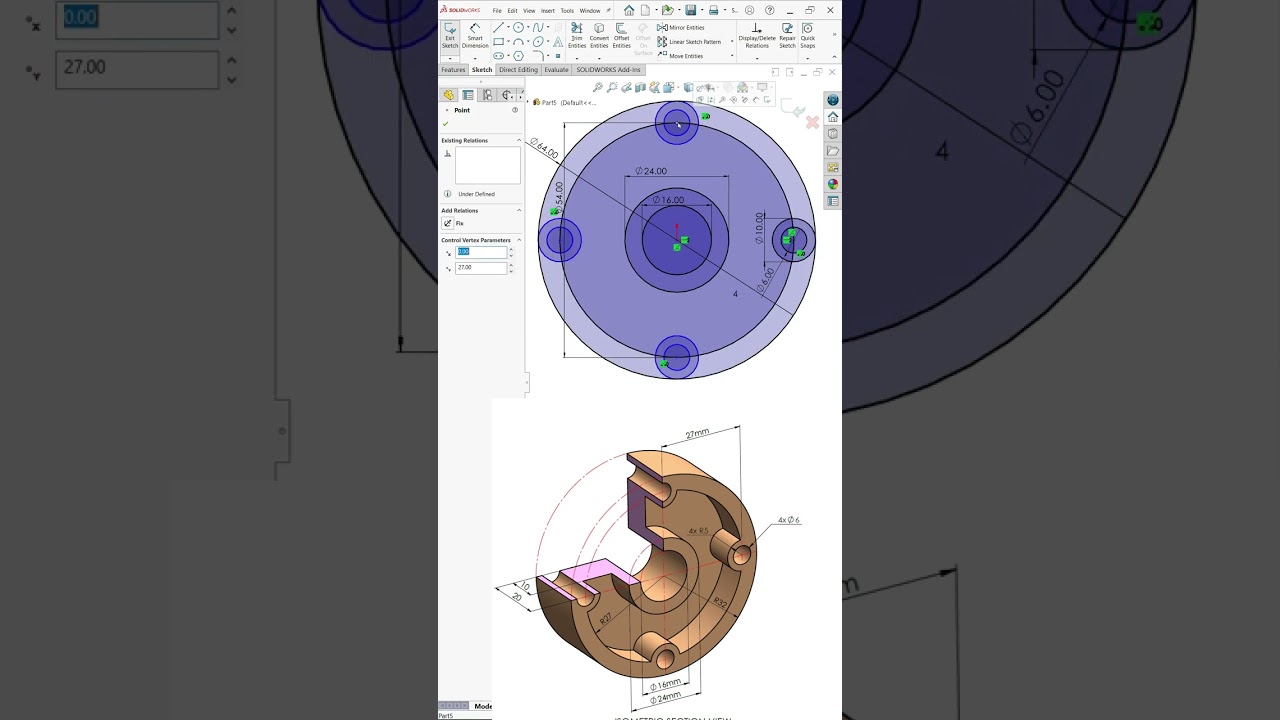This screenshot has height=720, width=1280.
Task: Click the Offset Entities tool
Action: [621, 36]
